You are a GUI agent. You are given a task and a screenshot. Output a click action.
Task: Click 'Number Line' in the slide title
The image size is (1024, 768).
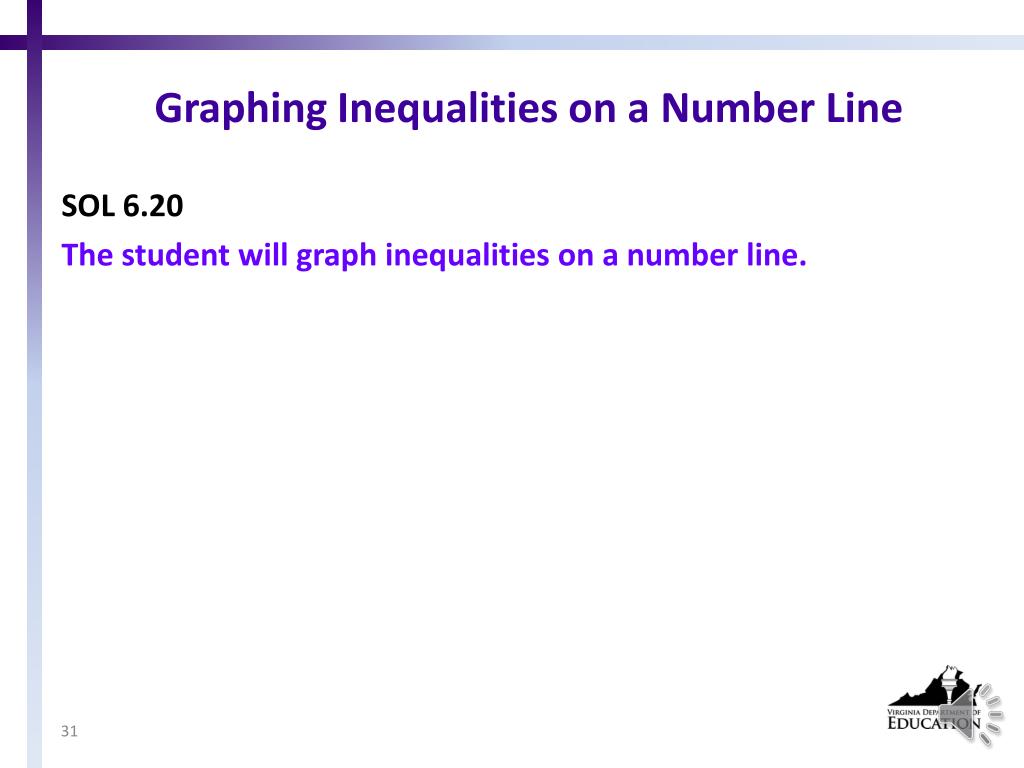click(782, 108)
